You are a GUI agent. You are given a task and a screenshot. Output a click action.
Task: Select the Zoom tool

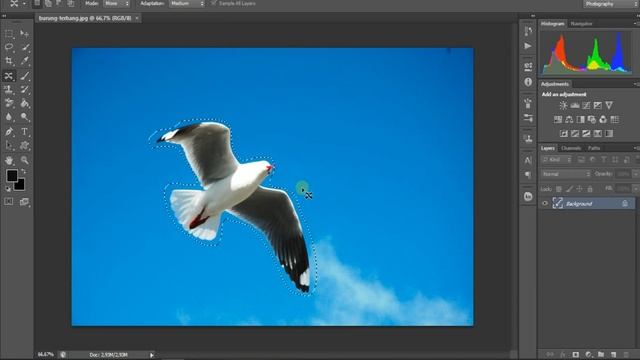coord(24,160)
